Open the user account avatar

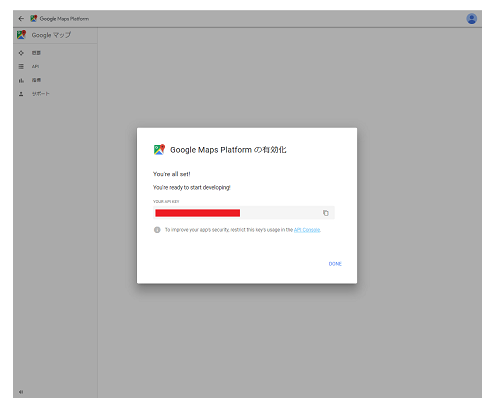[471, 19]
